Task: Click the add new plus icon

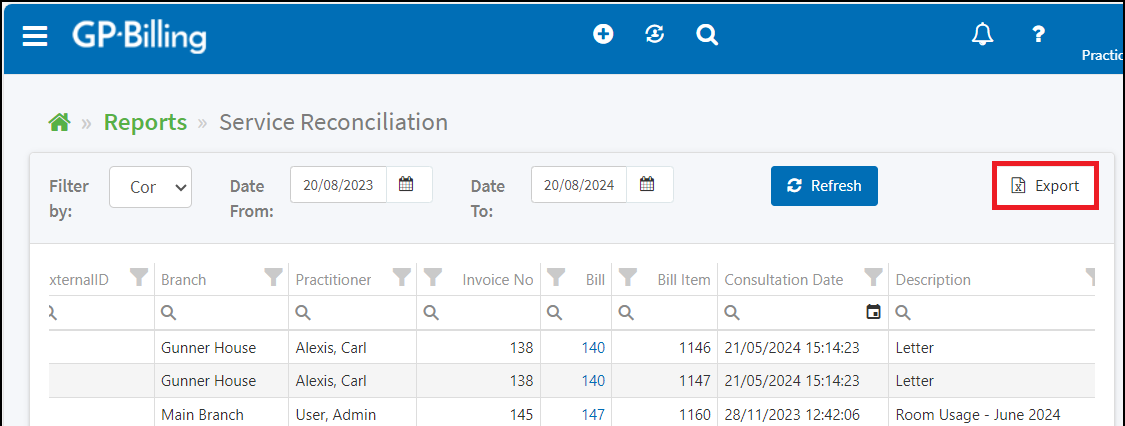Action: [603, 34]
